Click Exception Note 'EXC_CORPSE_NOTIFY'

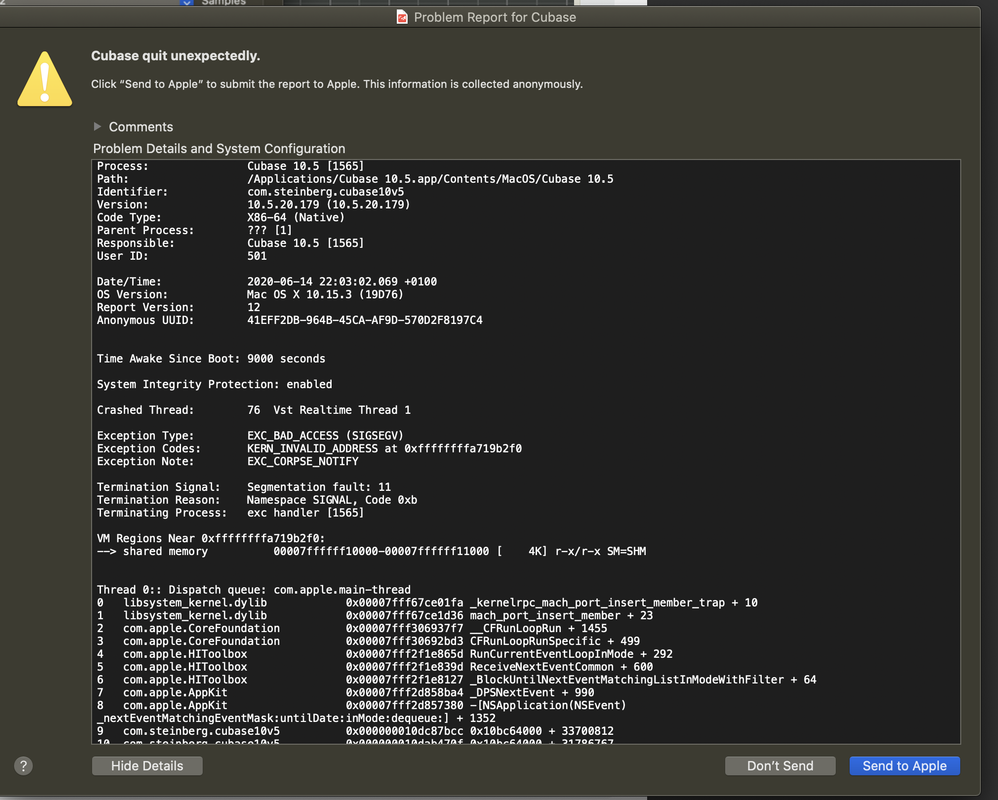302,461
